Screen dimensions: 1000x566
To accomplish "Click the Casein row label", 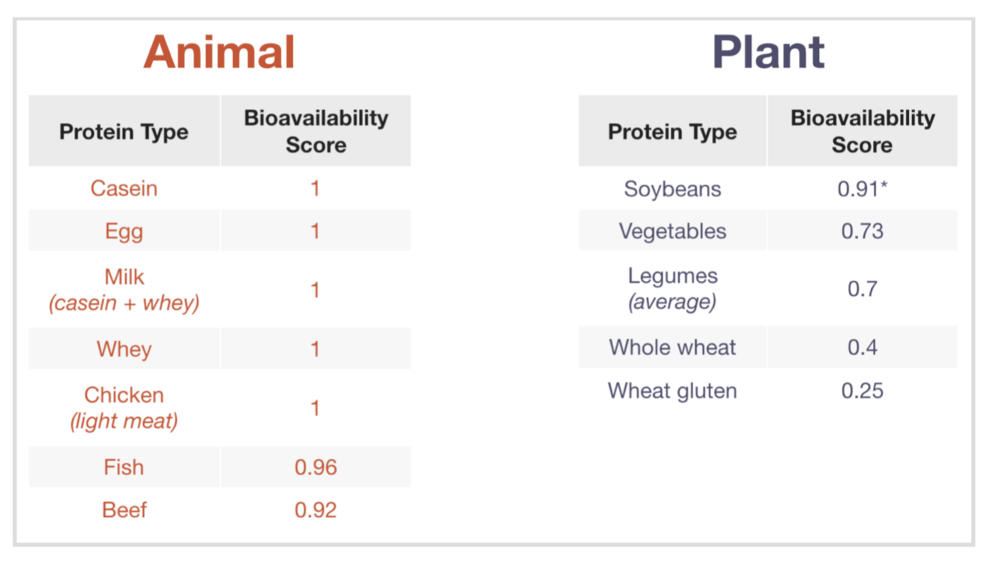I will 124,188.
